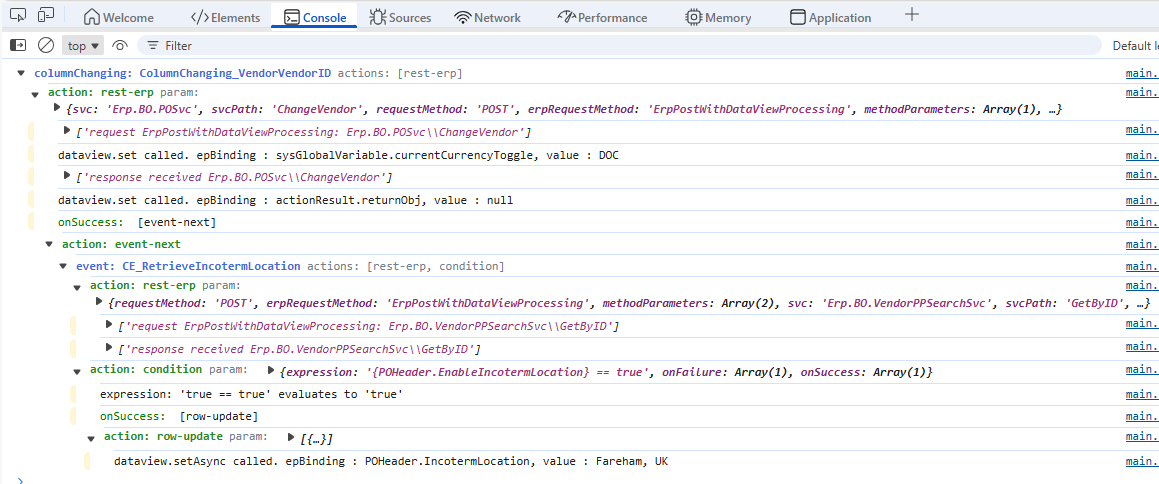
Task: Expand the 'response received ChangeVendor' array
Action: (67, 177)
